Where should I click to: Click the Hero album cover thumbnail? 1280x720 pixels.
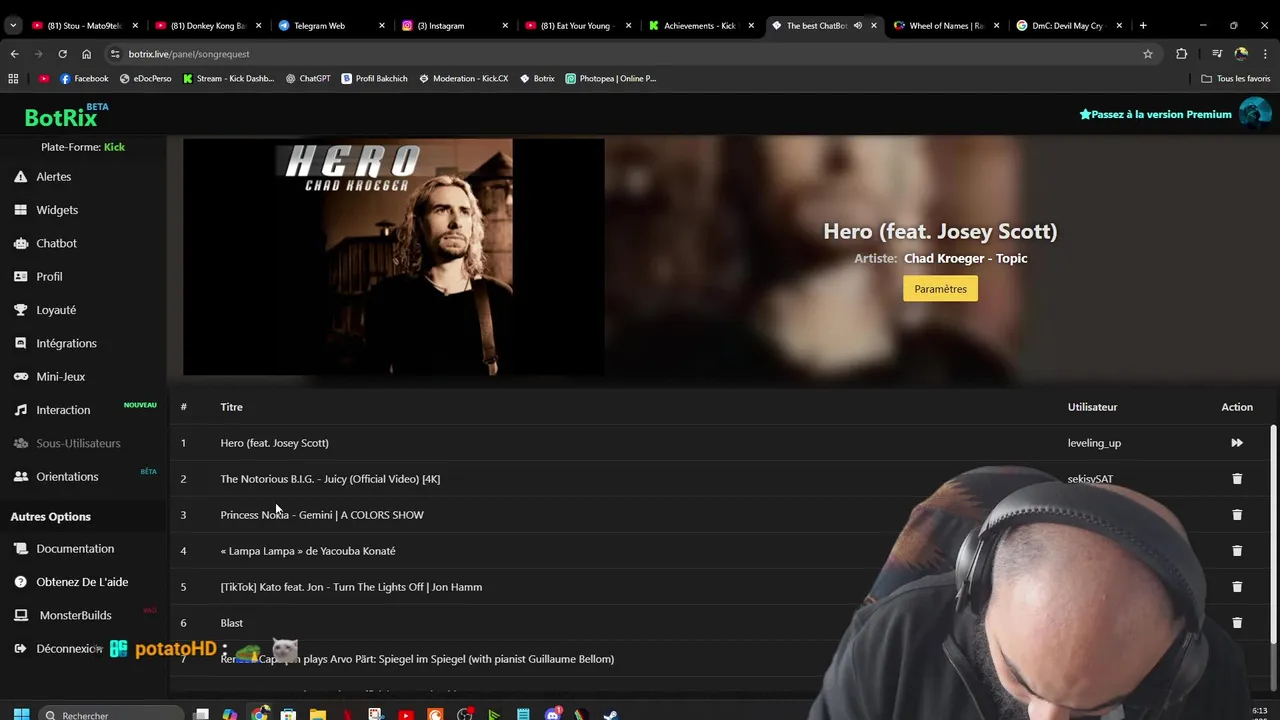[393, 257]
